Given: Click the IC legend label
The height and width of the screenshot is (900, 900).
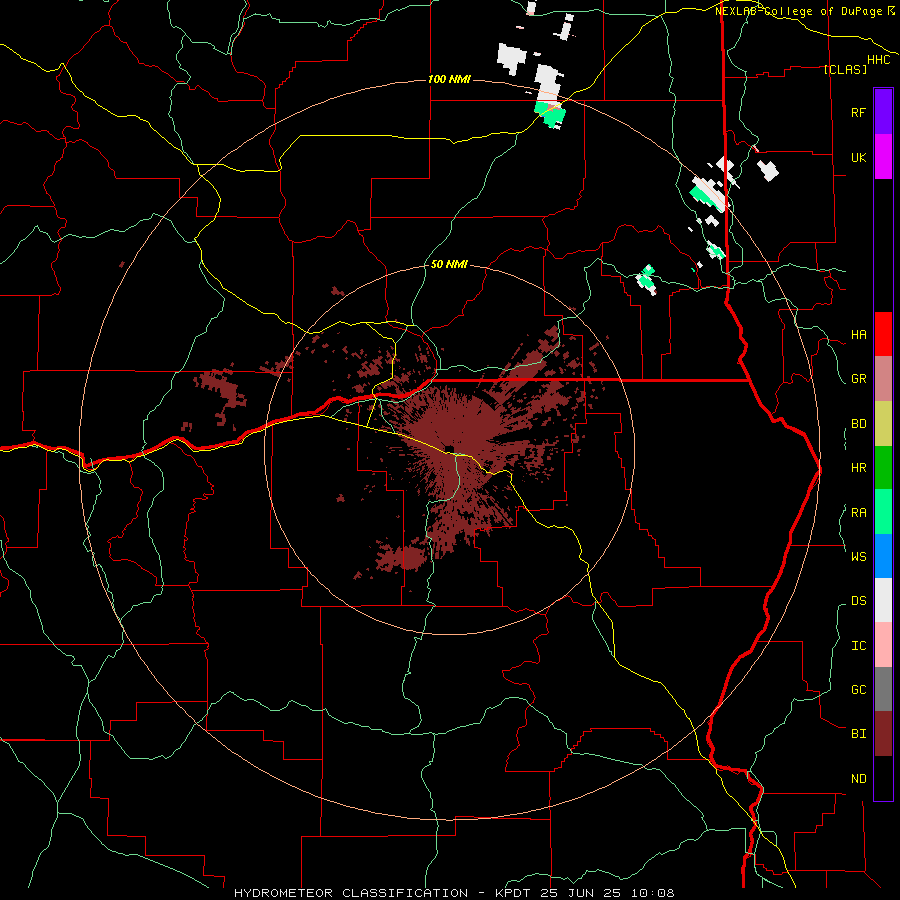Looking at the screenshot, I should click(x=858, y=646).
